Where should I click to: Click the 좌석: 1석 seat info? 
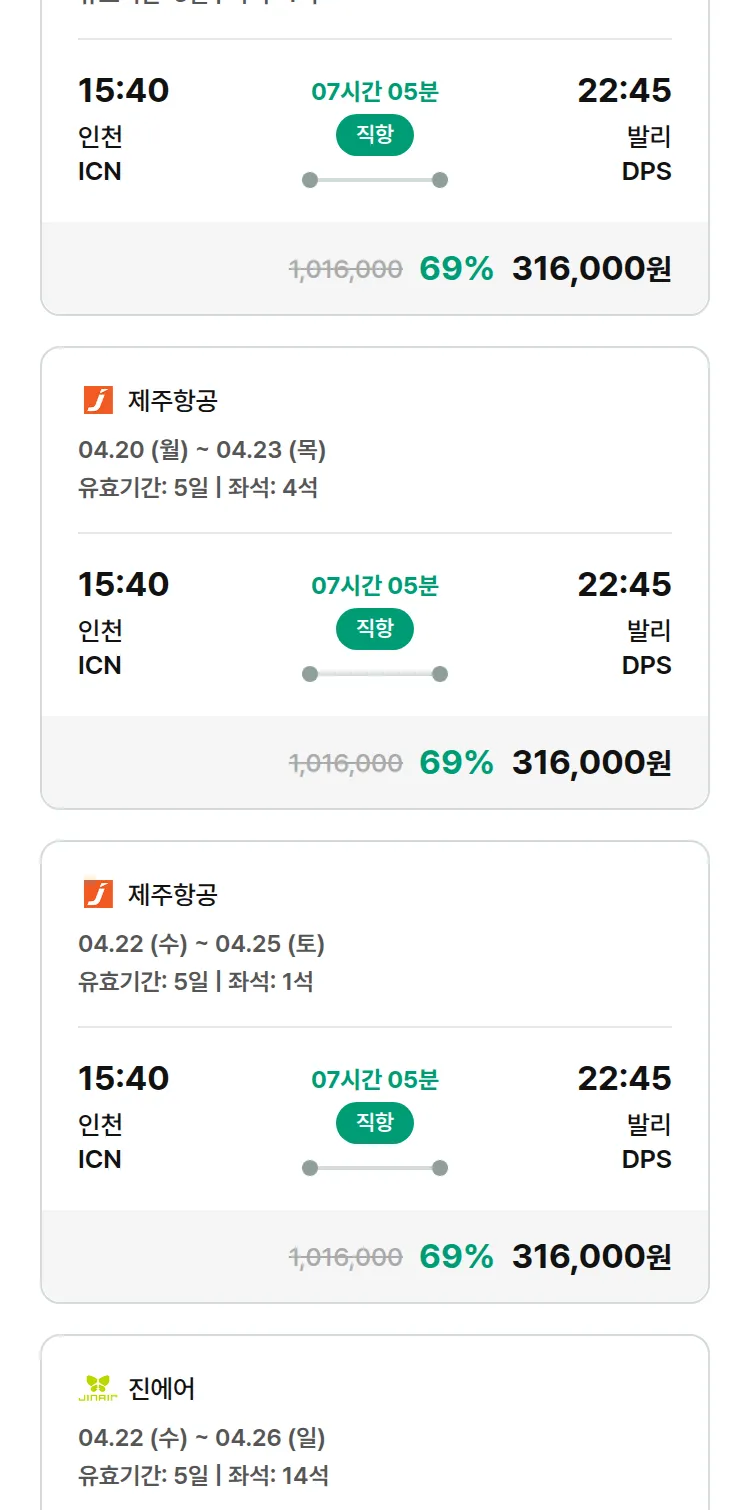(270, 981)
